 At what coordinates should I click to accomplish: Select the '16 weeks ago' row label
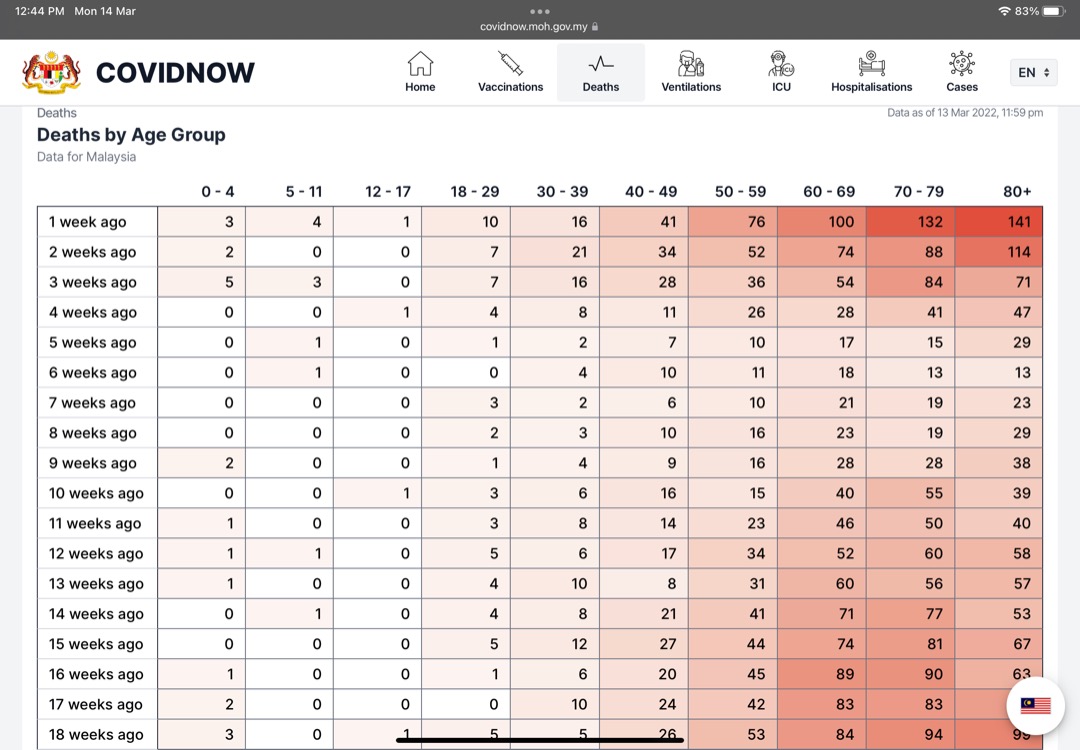[x=96, y=674]
